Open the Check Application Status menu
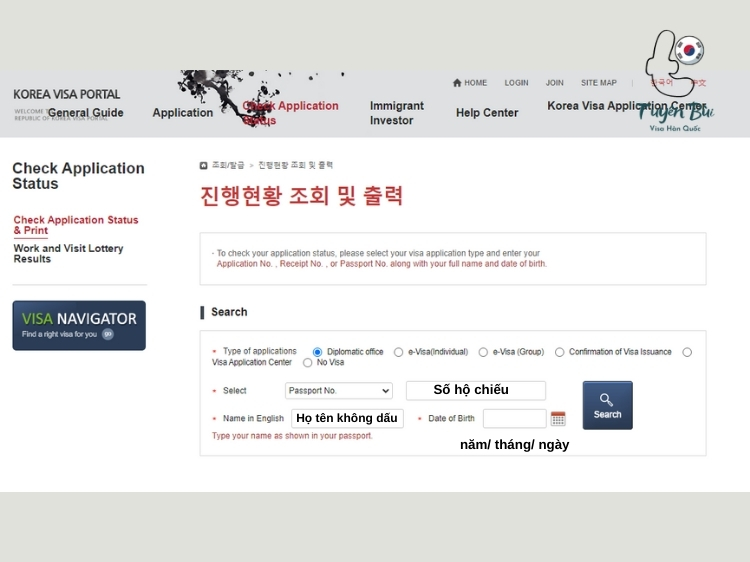 coord(290,113)
